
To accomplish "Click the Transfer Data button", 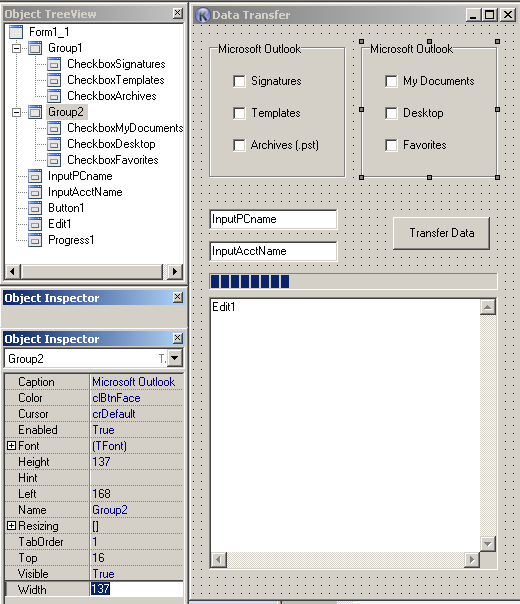I will coord(441,233).
